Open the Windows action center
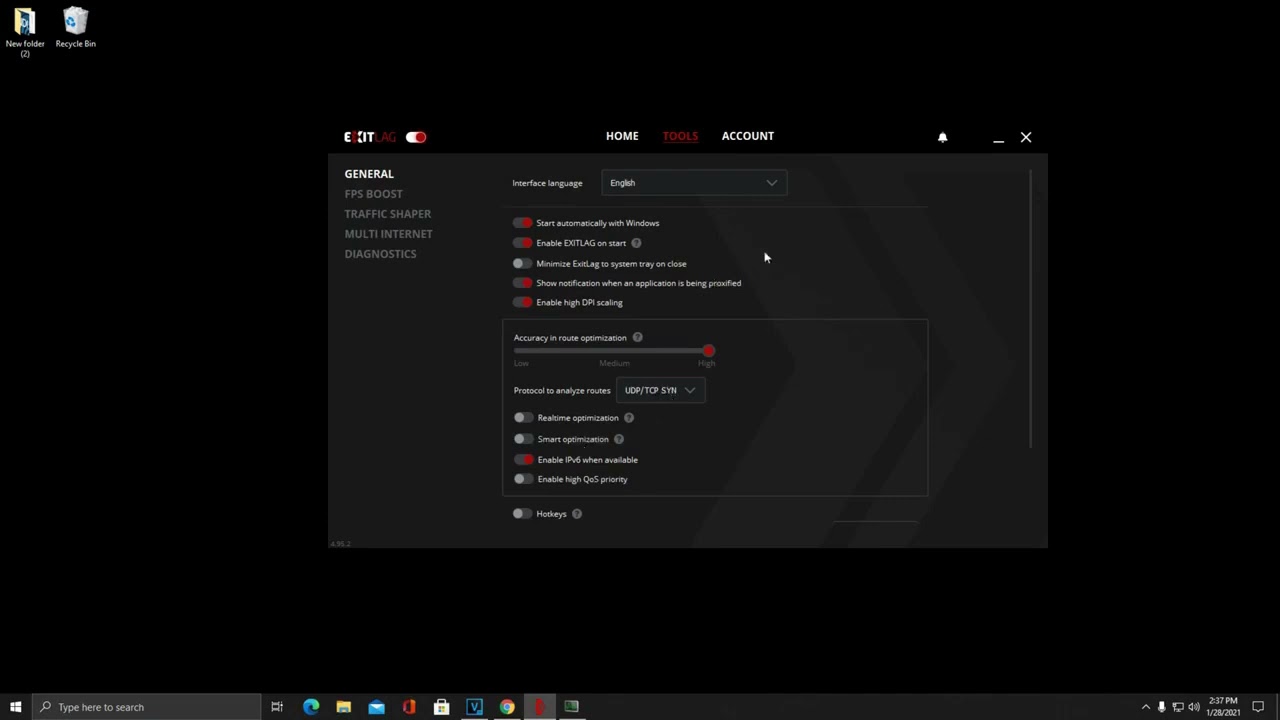Image resolution: width=1280 pixels, height=720 pixels. tap(1258, 707)
